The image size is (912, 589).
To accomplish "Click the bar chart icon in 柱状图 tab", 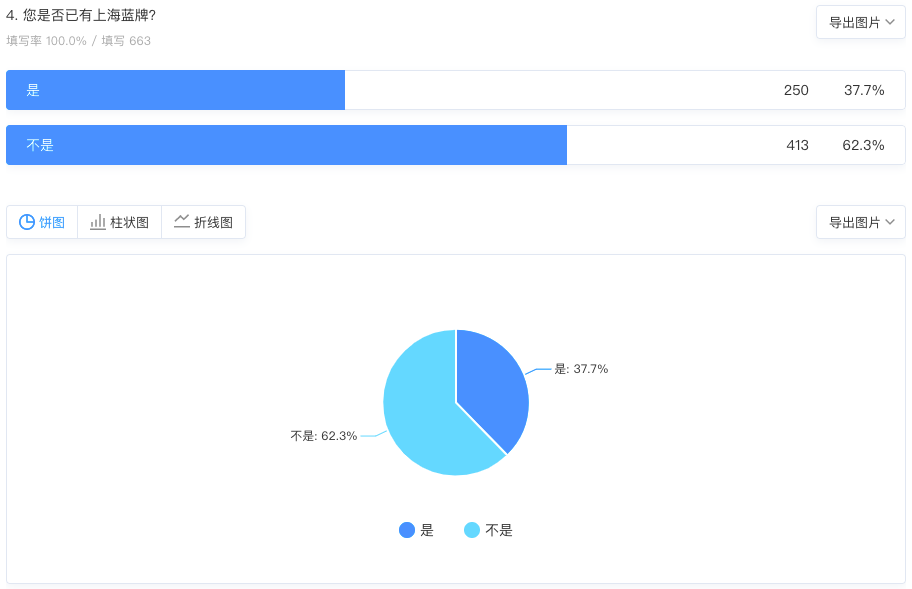I will pos(98,222).
